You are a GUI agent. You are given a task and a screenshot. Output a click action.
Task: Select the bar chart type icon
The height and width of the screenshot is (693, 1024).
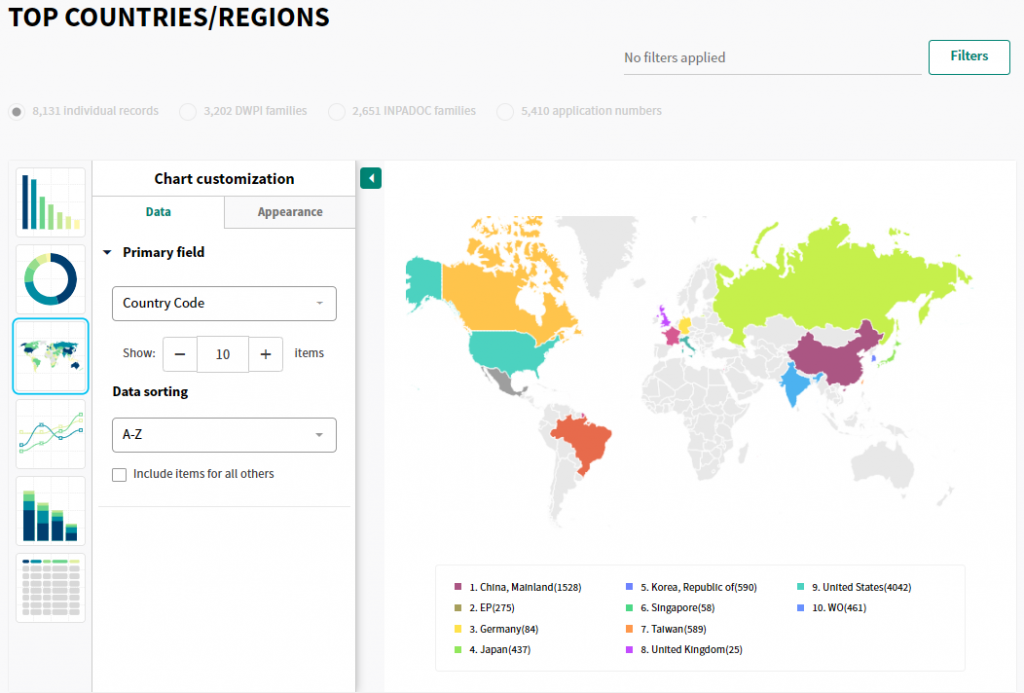pos(51,202)
